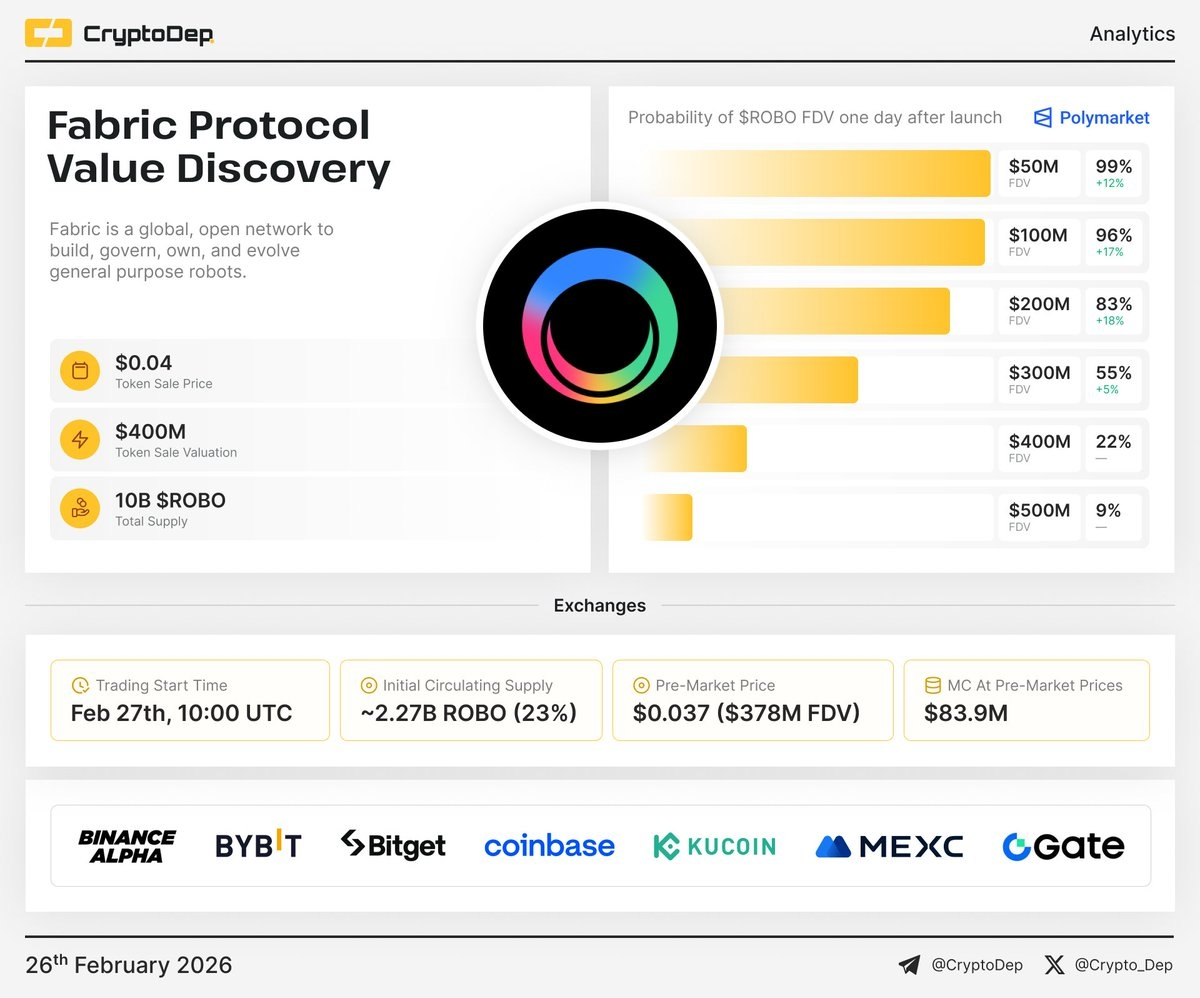Click the $400M token sale valuation value
The width and height of the screenshot is (1200, 998).
click(x=150, y=432)
